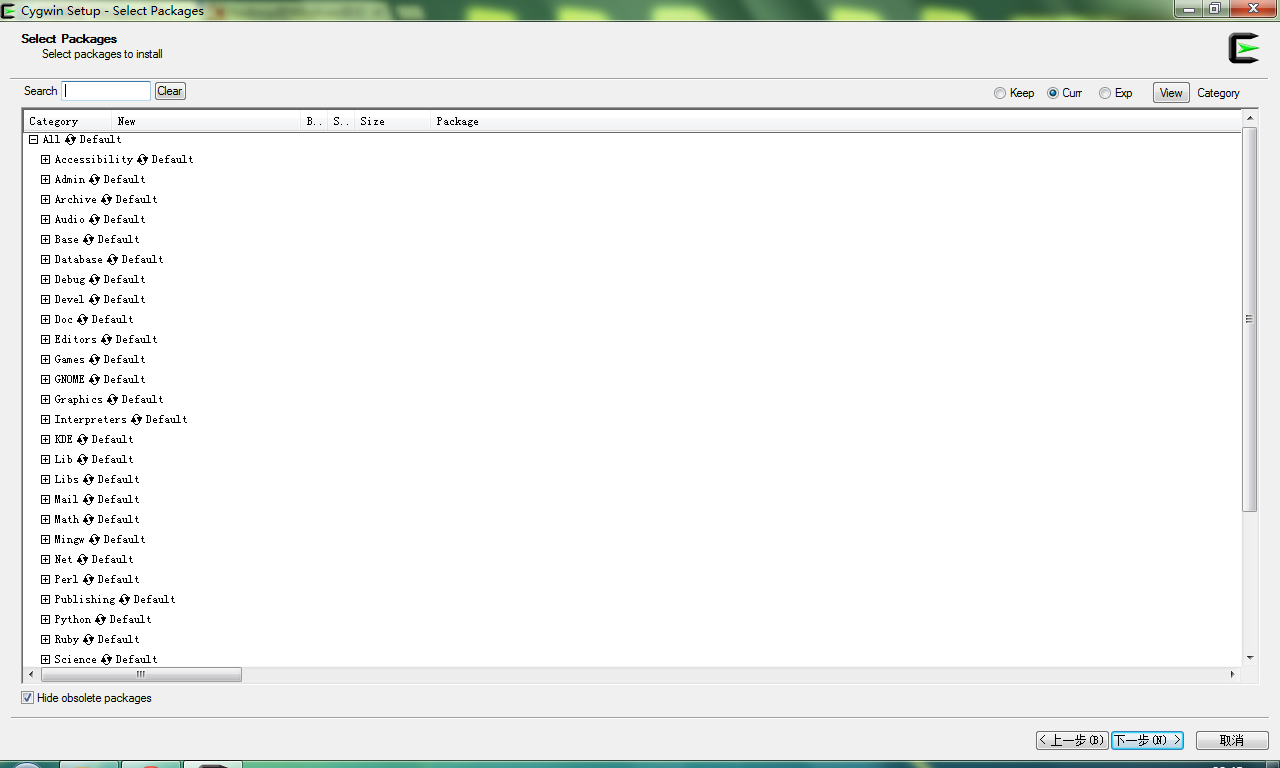The width and height of the screenshot is (1280, 768).
Task: Click the Package column header
Action: point(836,121)
